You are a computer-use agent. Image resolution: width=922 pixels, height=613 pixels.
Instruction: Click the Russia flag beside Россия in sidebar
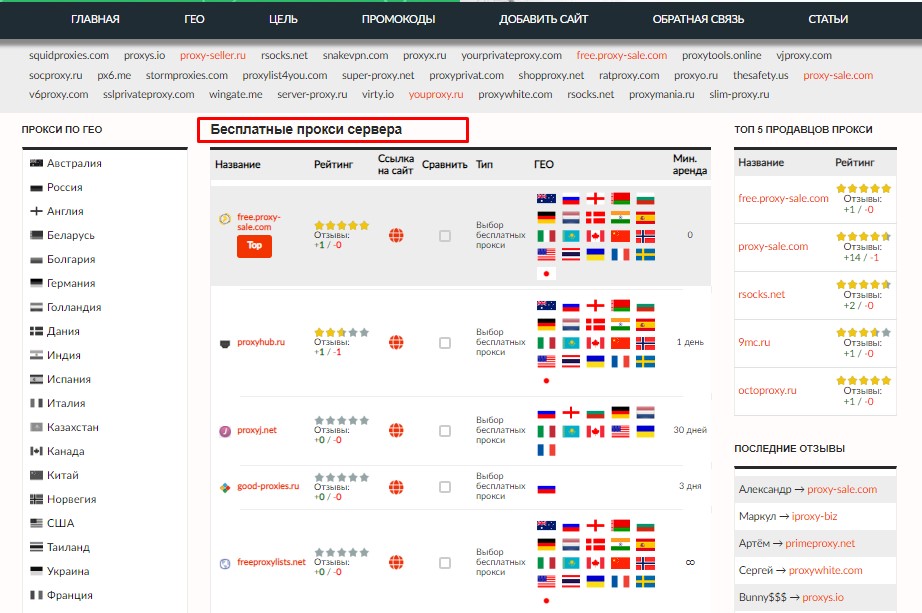[36, 188]
